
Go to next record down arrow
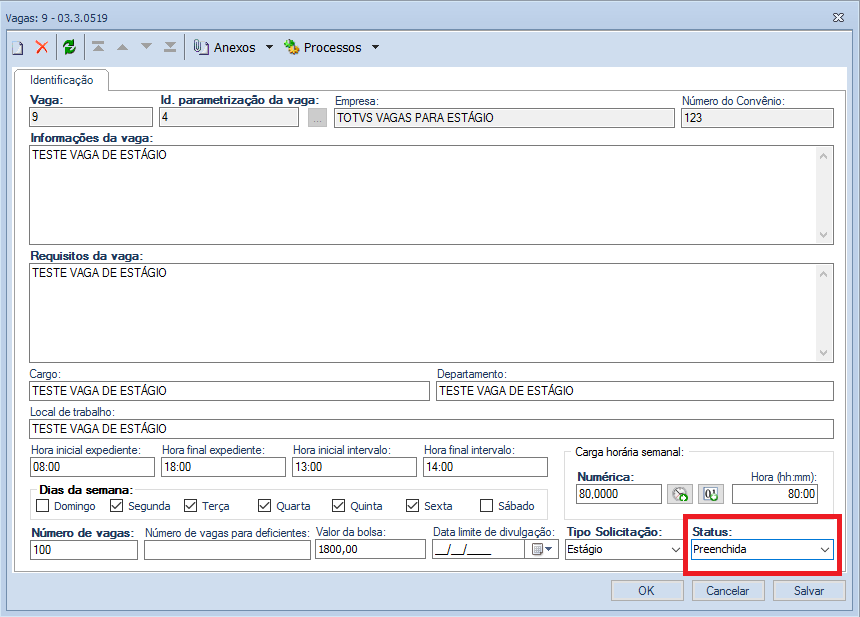[x=146, y=47]
